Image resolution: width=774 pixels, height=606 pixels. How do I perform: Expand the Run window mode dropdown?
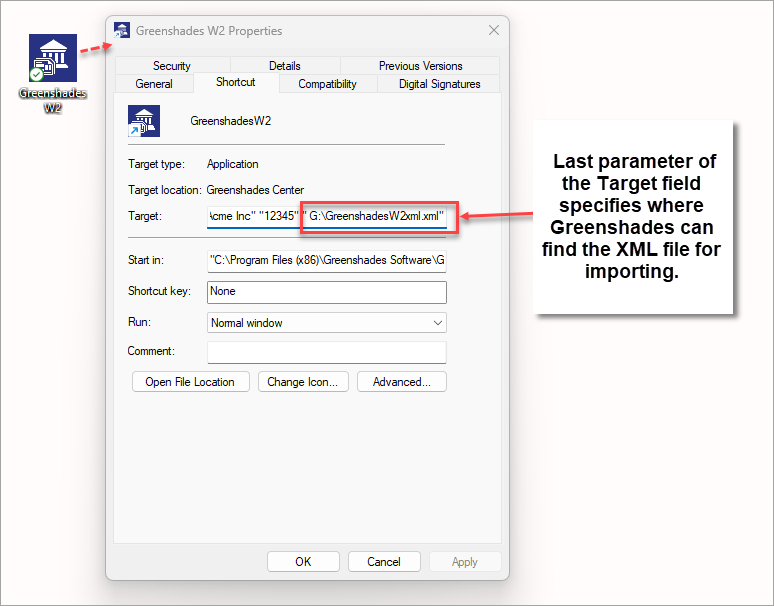pyautogui.click(x=327, y=323)
